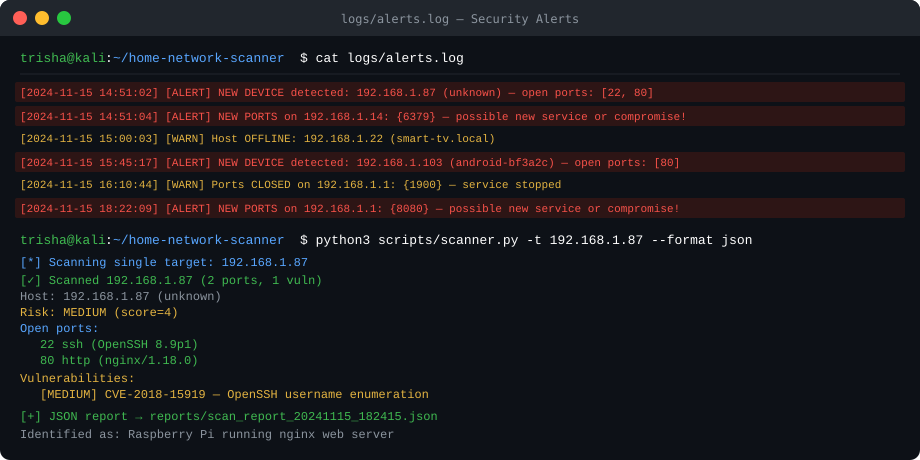Click the green maximize window button
This screenshot has height=460, width=920.
pos(64,18)
